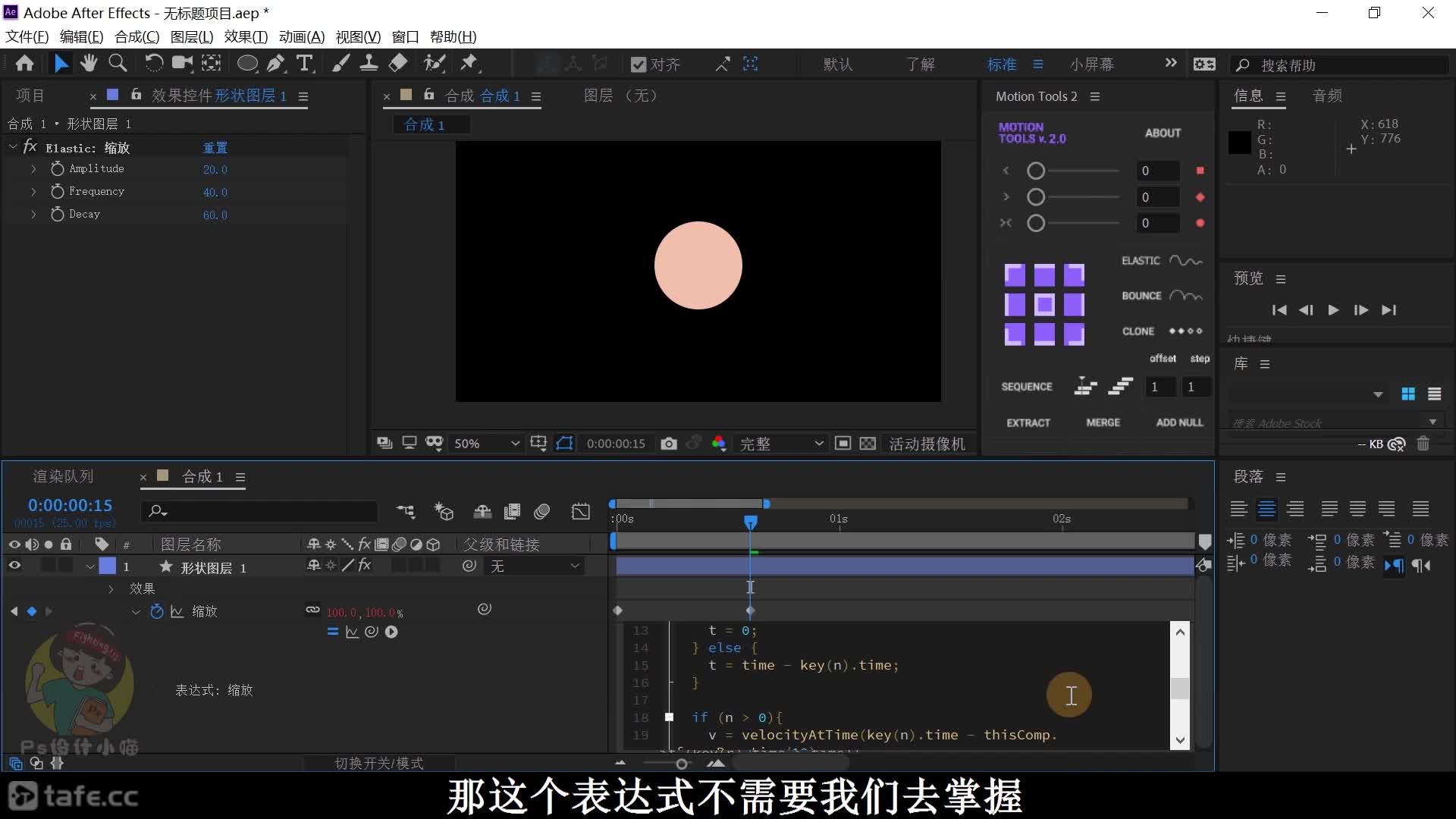The width and height of the screenshot is (1456, 819).
Task: Toggle visibility of 形状图层 1
Action: point(14,567)
